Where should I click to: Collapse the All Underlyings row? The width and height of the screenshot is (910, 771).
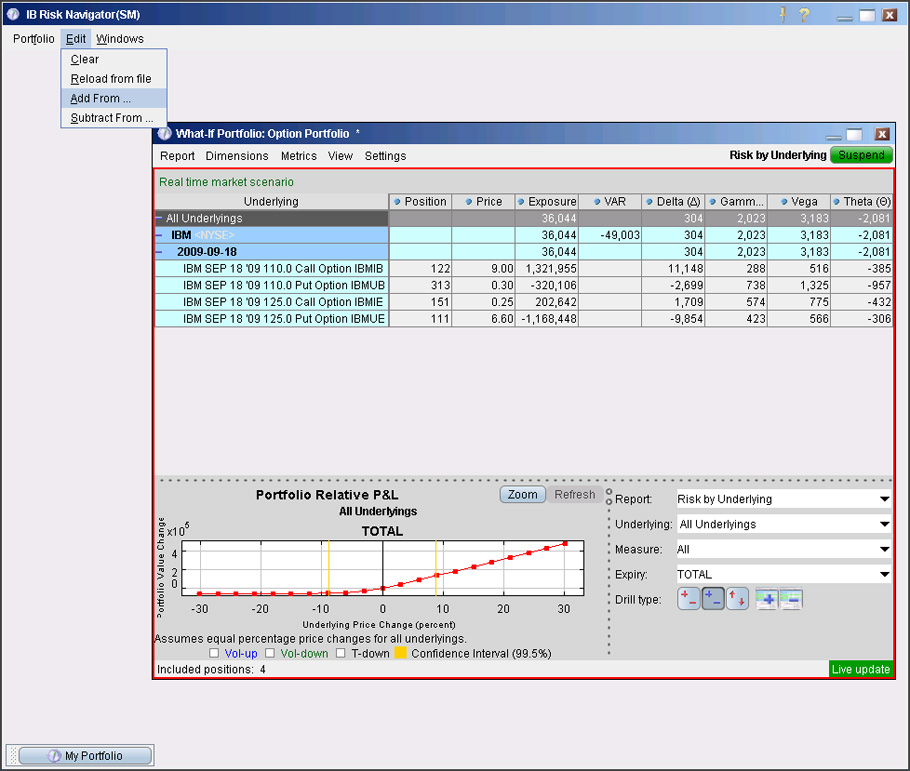point(159,218)
